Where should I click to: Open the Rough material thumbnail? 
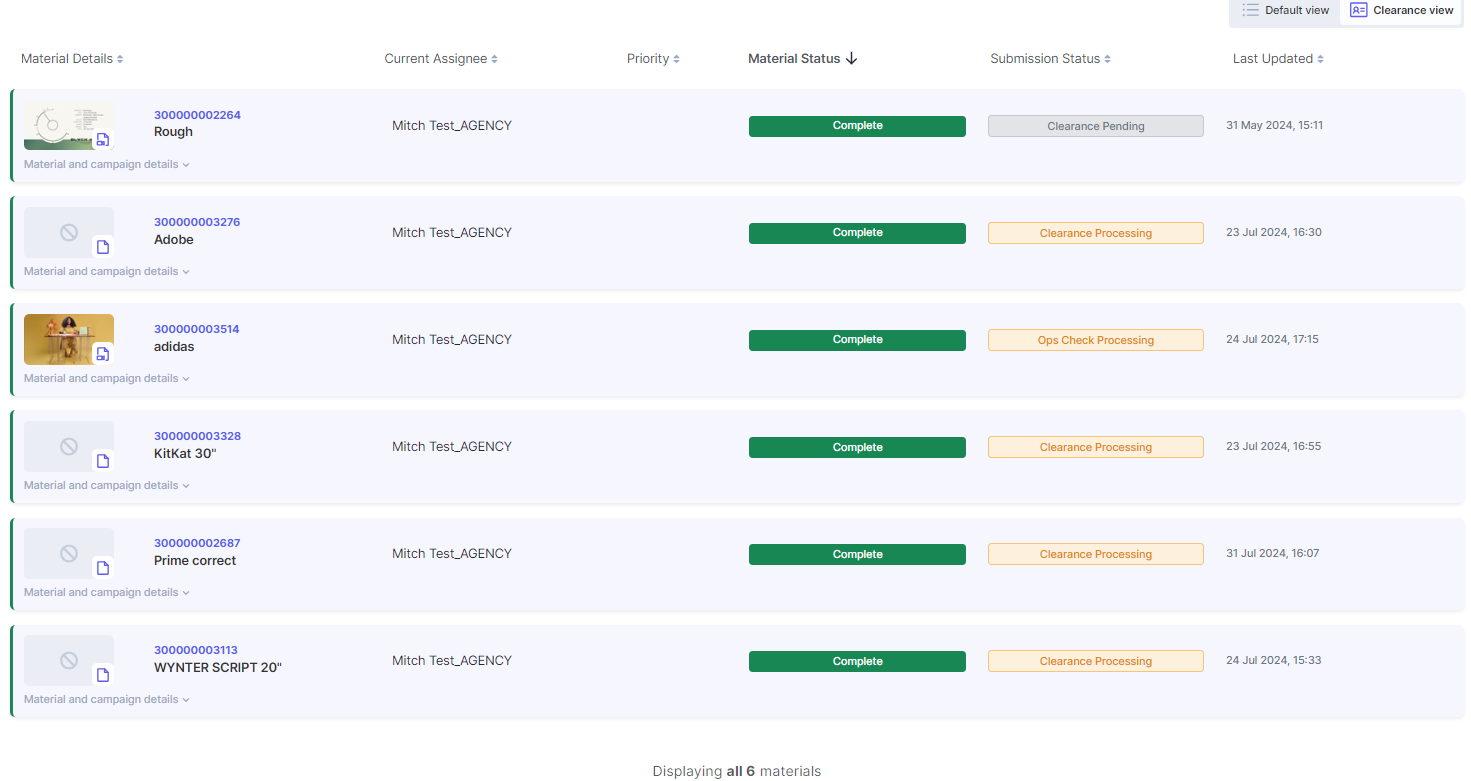click(x=68, y=125)
